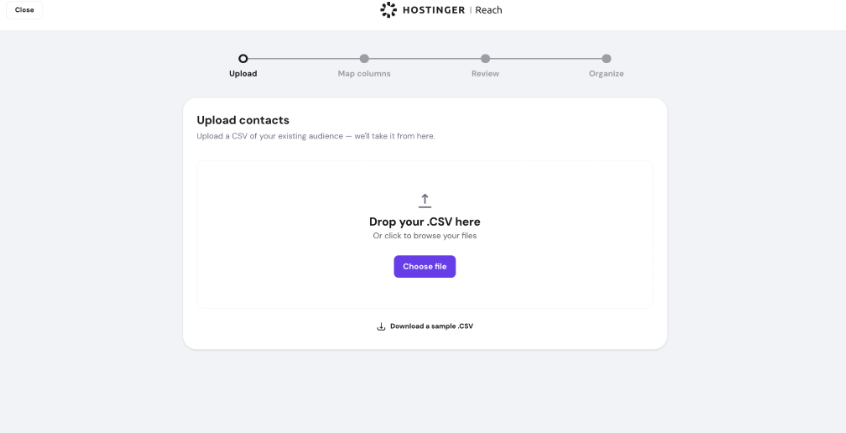Go to the Organize step label
The height and width of the screenshot is (433, 846).
click(x=606, y=73)
